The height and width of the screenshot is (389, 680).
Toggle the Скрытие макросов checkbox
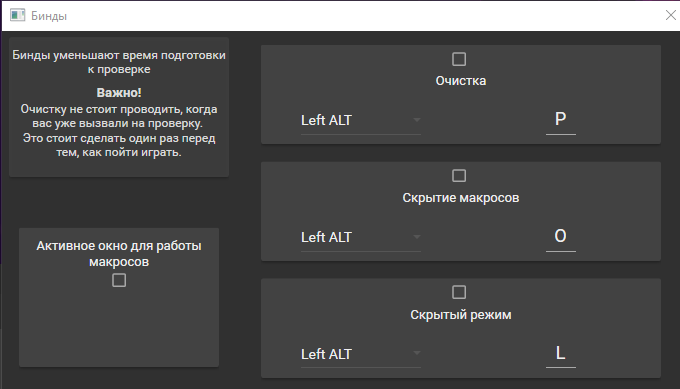click(459, 176)
